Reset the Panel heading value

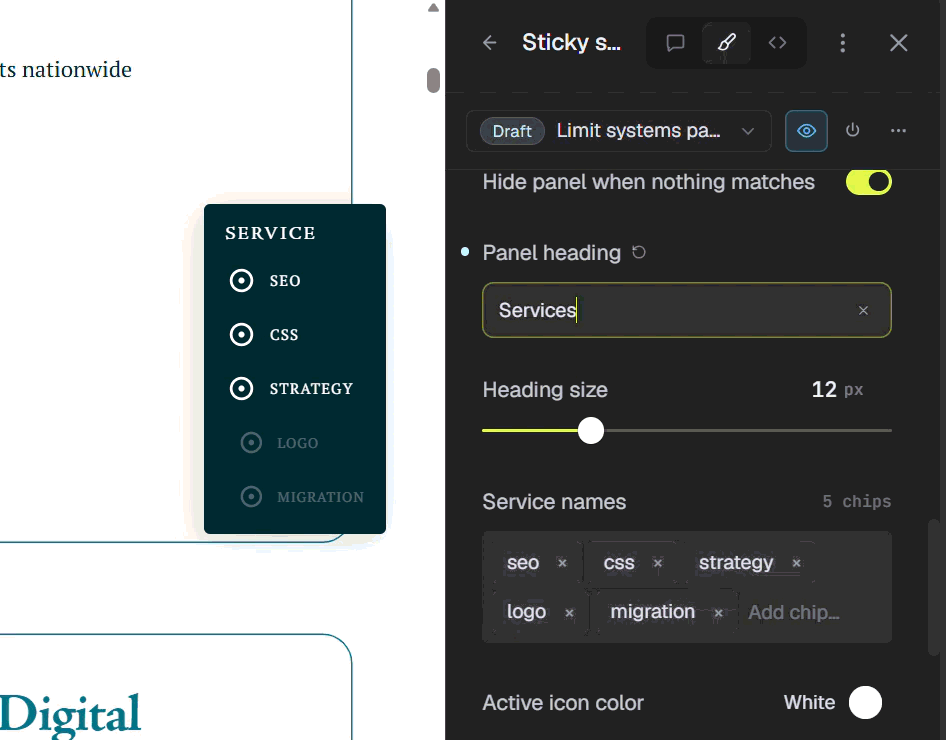639,252
